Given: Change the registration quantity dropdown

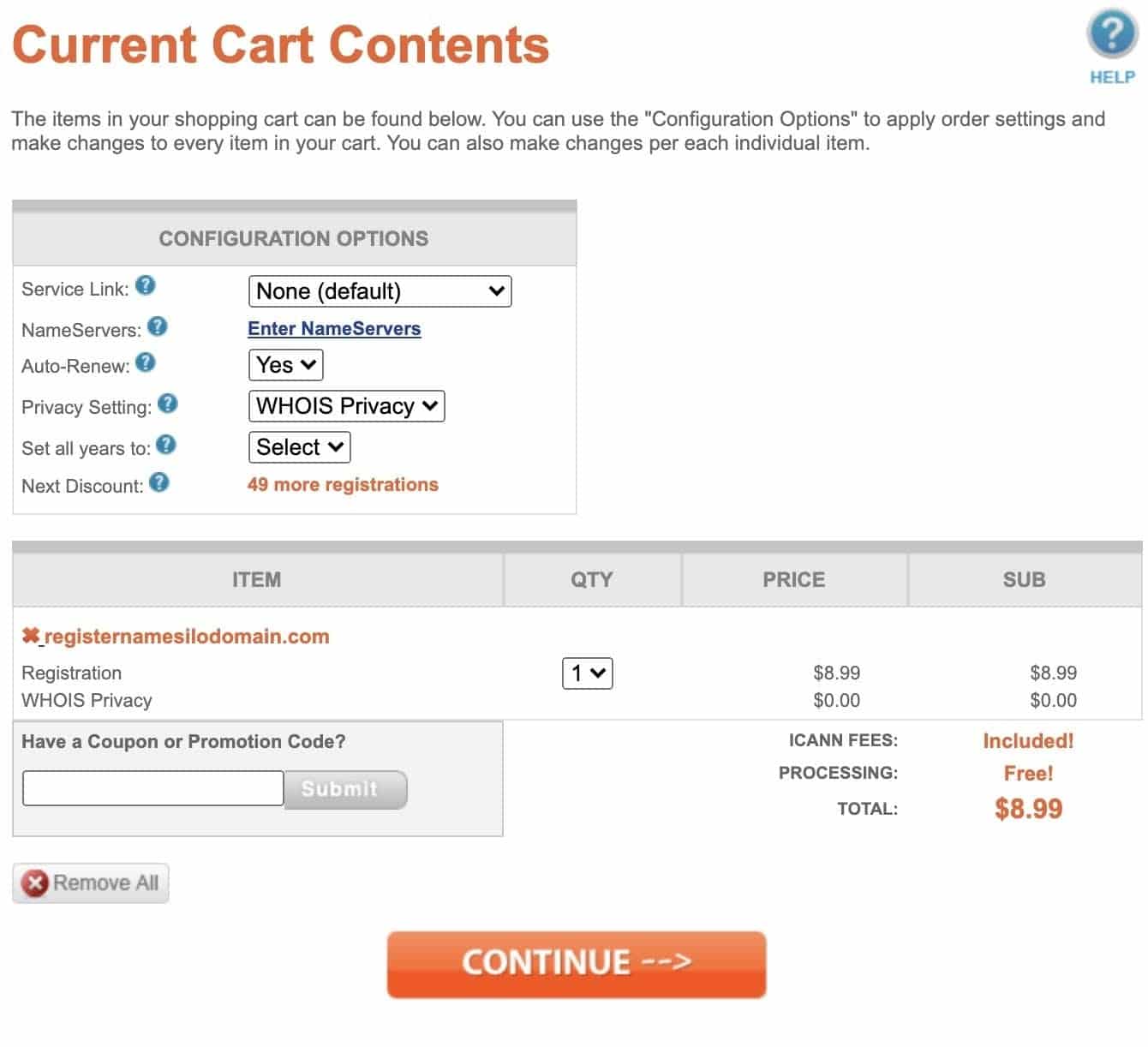Looking at the screenshot, I should 588,673.
